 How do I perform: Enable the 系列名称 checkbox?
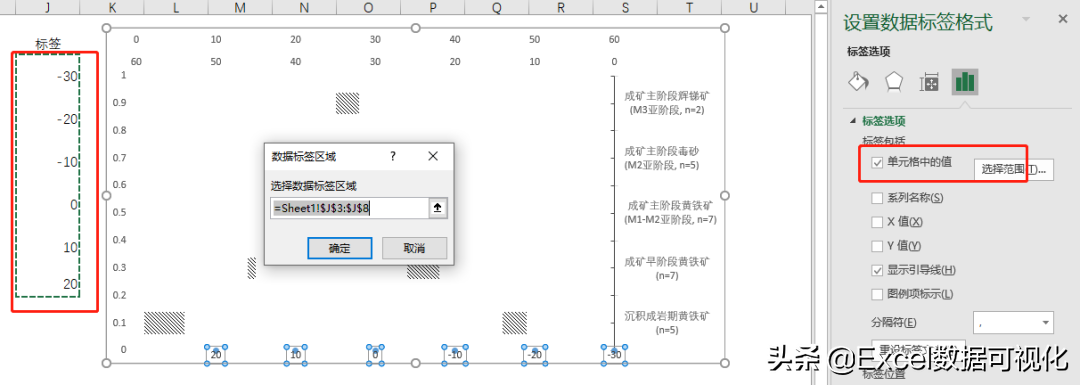click(877, 198)
